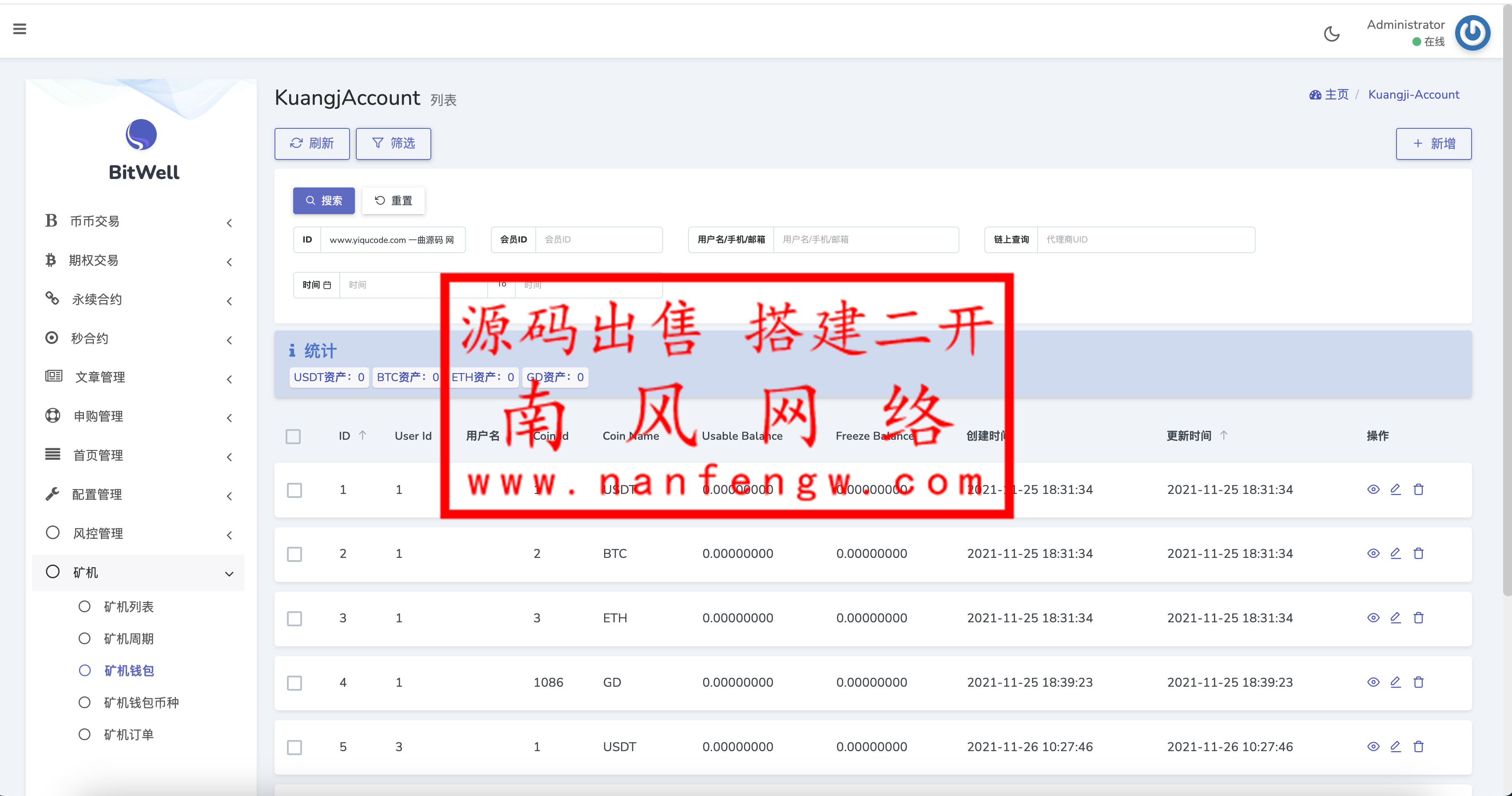The width and height of the screenshot is (1512, 796).
Task: Open 矿机列表 submenu item
Action: [x=128, y=606]
